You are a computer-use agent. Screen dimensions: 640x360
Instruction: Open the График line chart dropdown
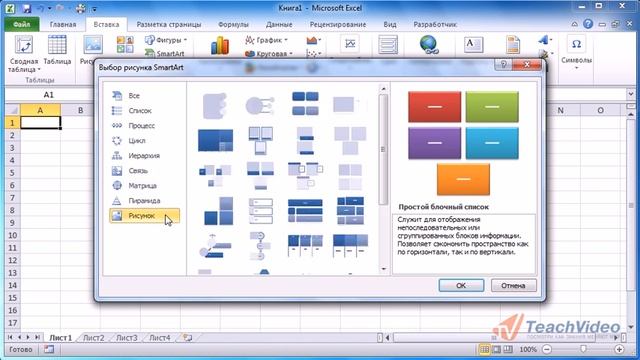tap(266, 40)
